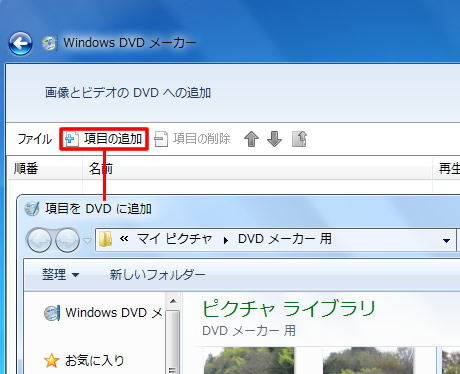460x374 pixels.
Task: Click 新しいフォルダー to create a folder
Action: click(x=157, y=275)
